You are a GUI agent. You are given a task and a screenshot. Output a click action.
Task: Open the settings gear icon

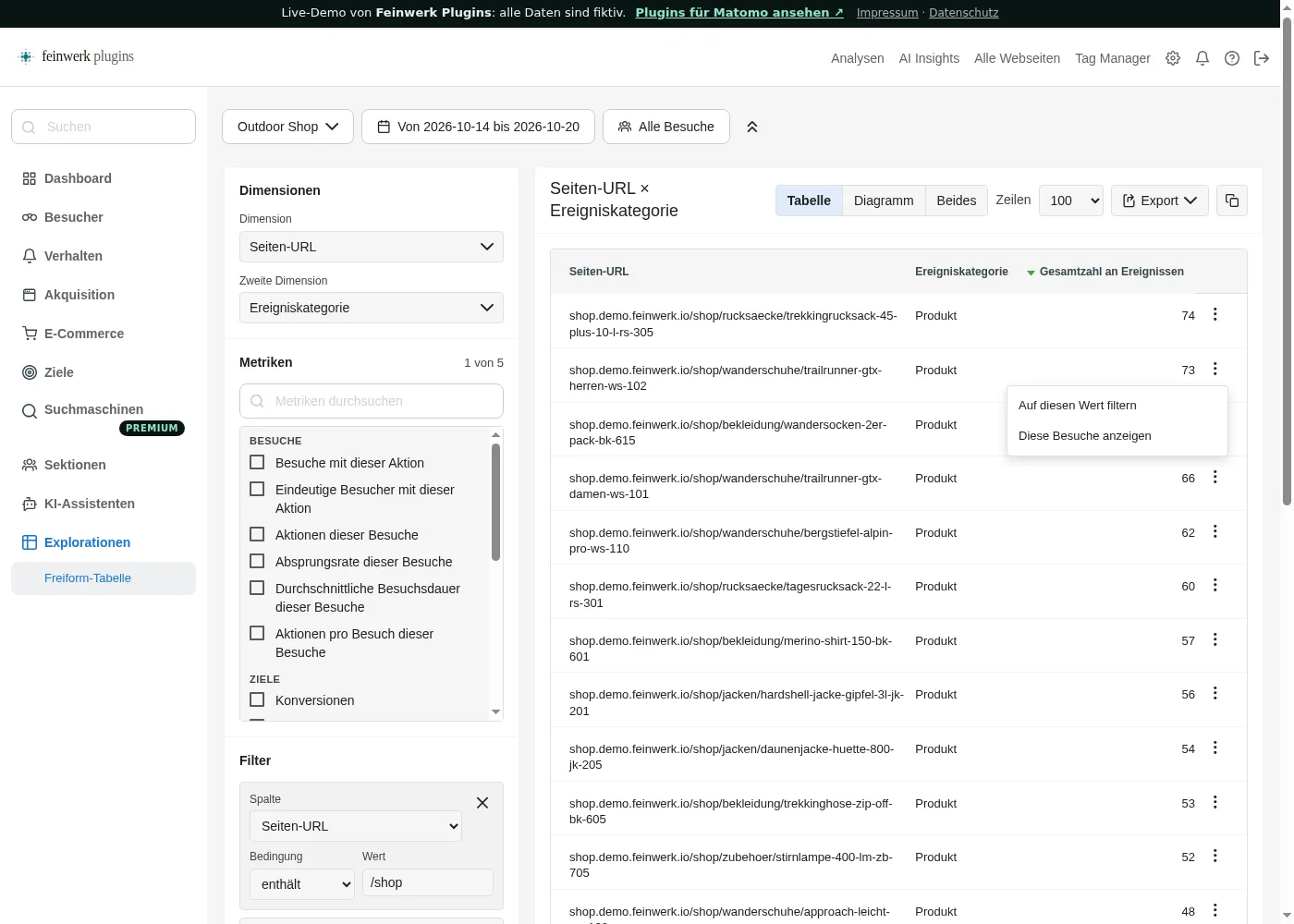1173,58
